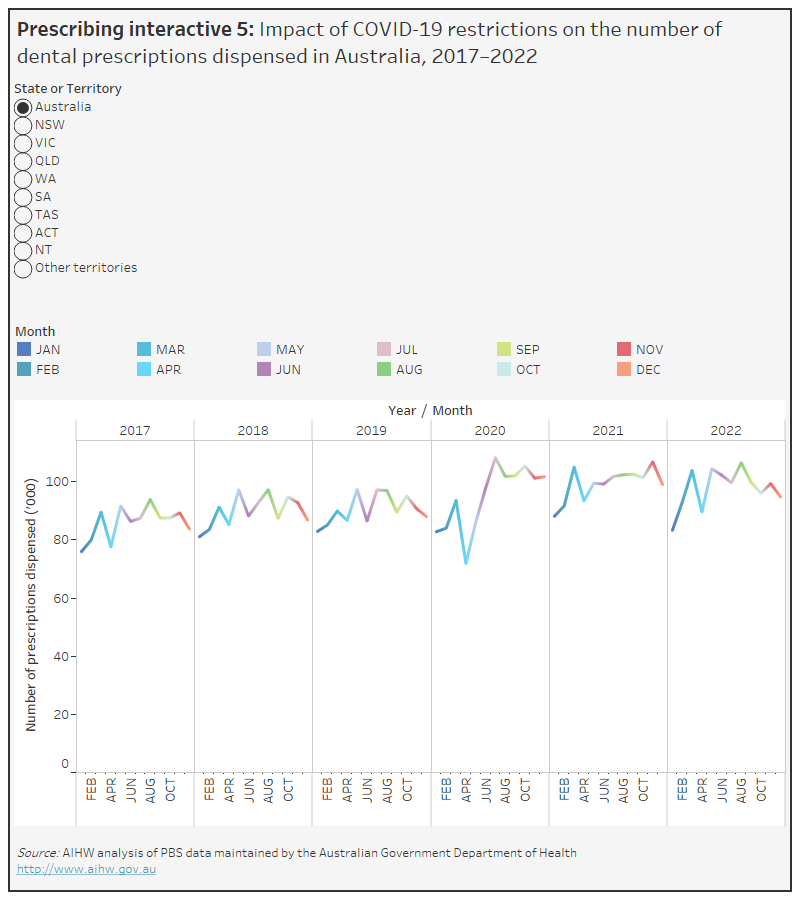Viewport: 800px width, 900px height.
Task: Select the Australia radio button
Action: tap(23, 107)
